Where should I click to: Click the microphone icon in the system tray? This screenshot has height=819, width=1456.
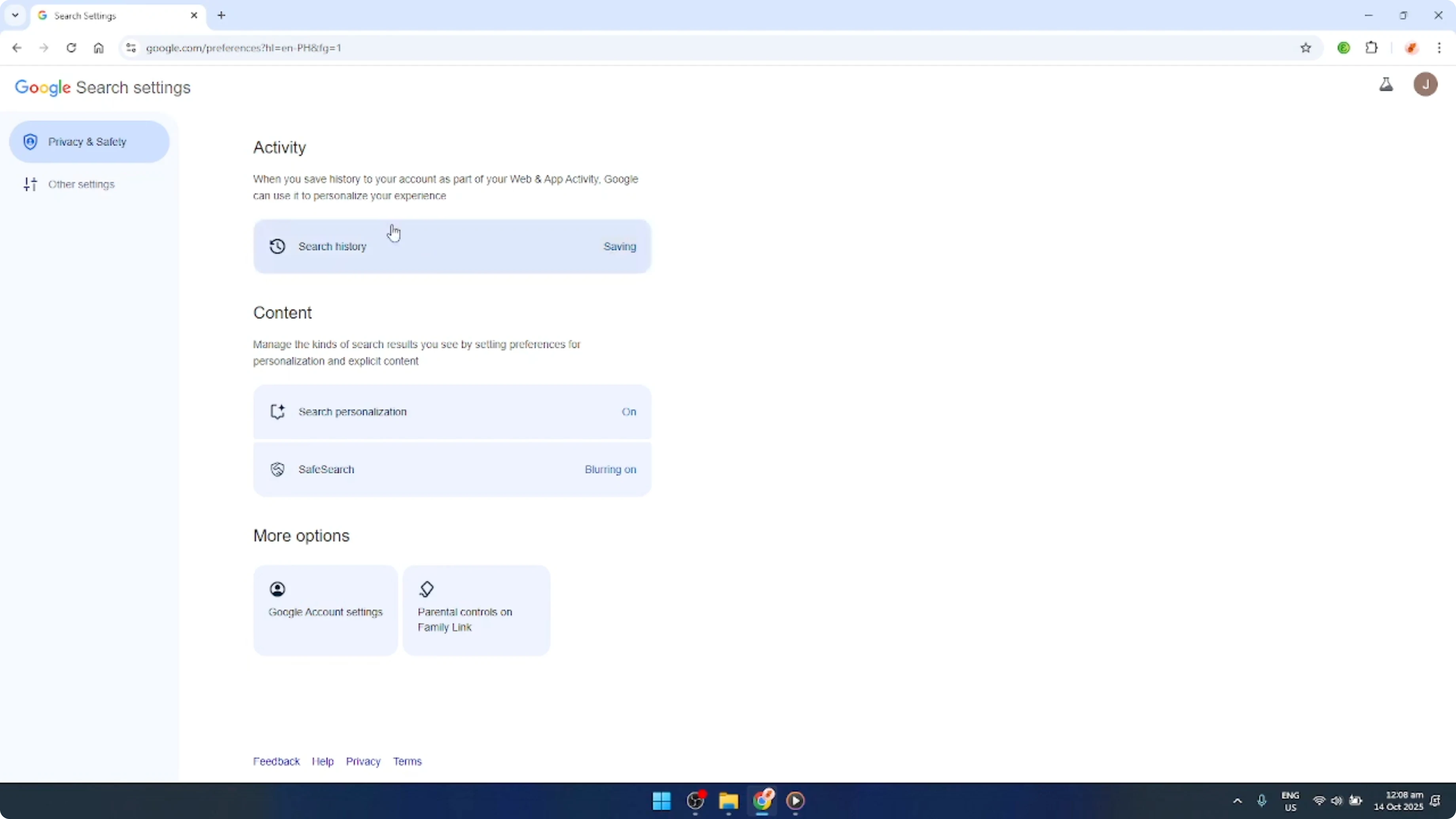coord(1263,801)
